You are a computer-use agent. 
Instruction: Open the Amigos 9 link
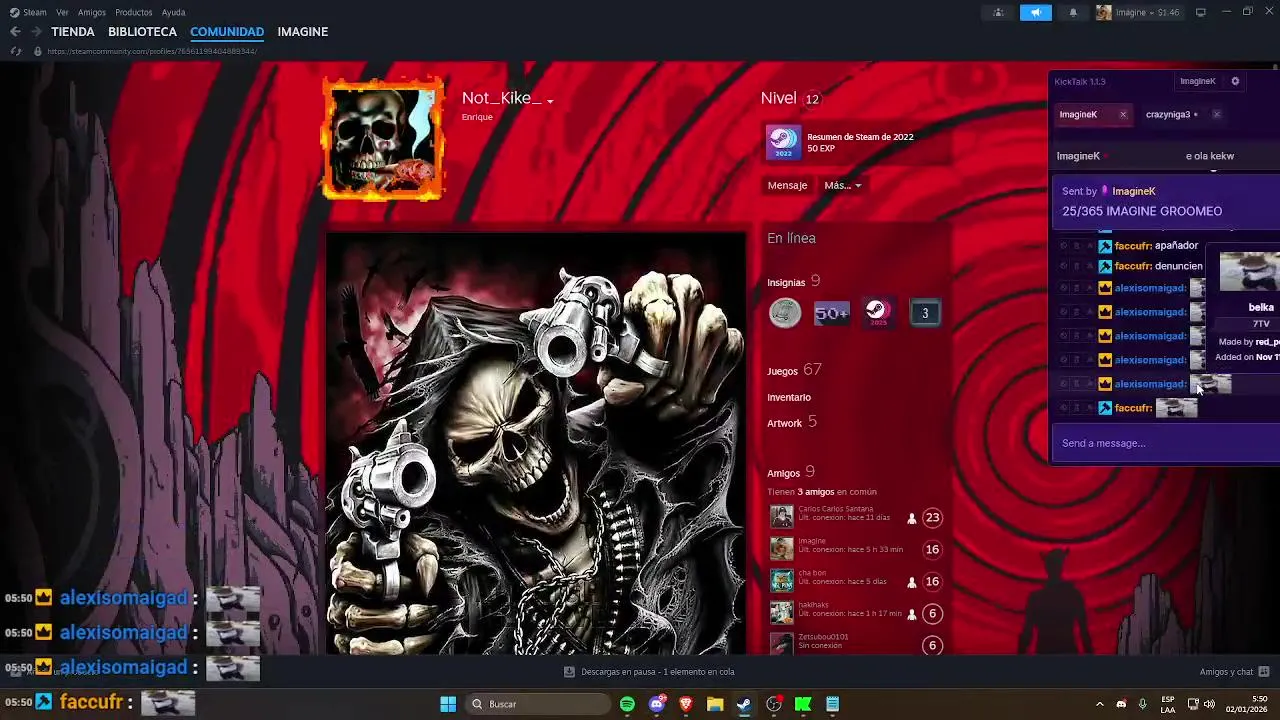pyautogui.click(x=791, y=472)
